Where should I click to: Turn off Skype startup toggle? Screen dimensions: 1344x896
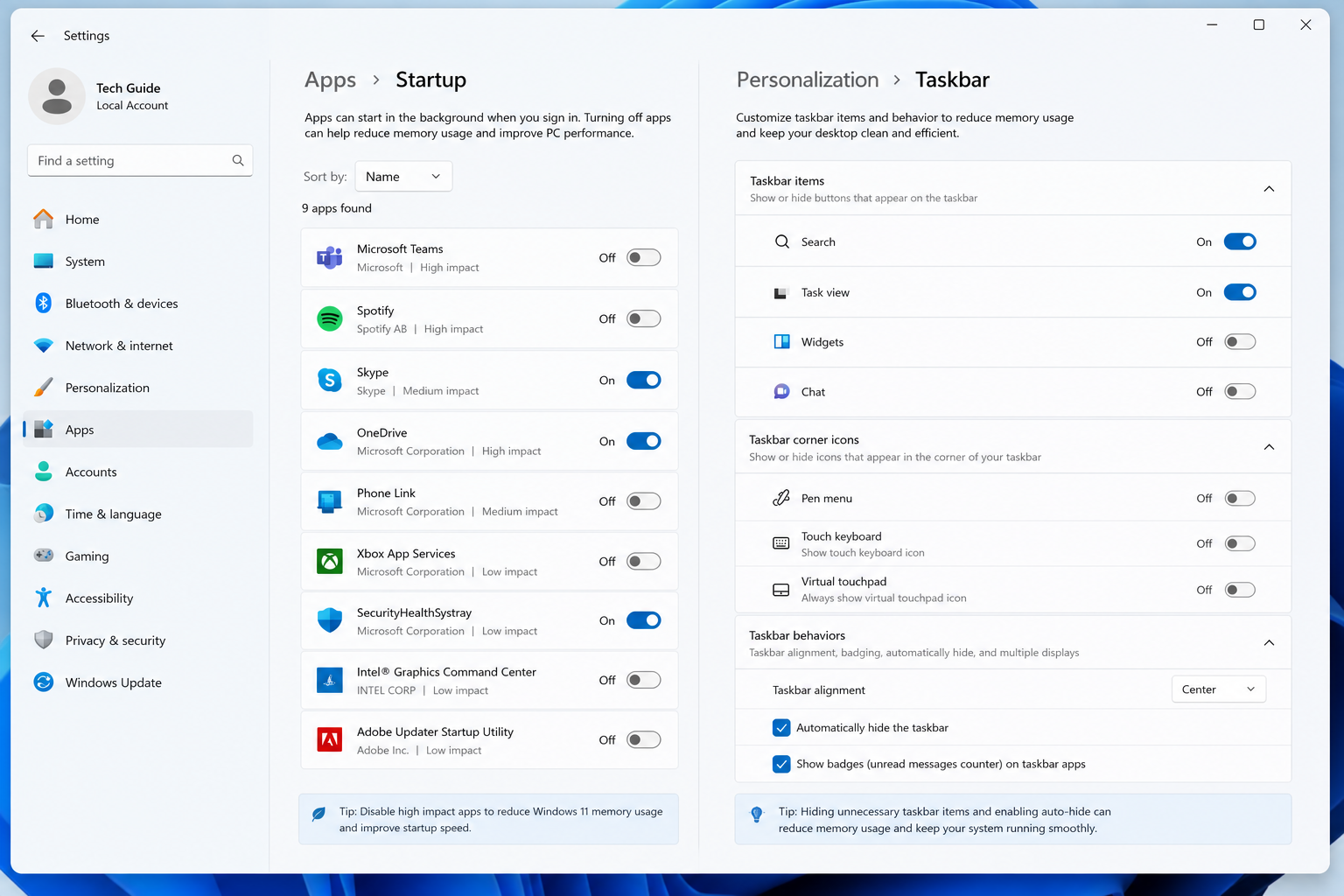click(644, 380)
